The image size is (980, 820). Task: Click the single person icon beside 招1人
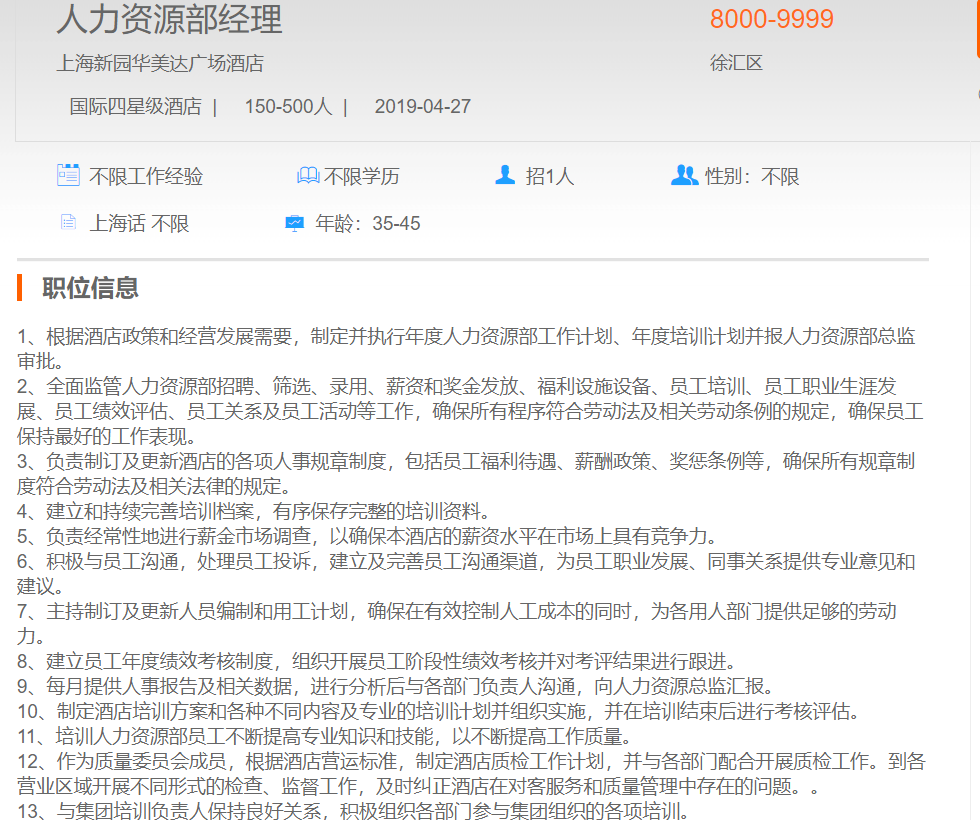tap(505, 176)
